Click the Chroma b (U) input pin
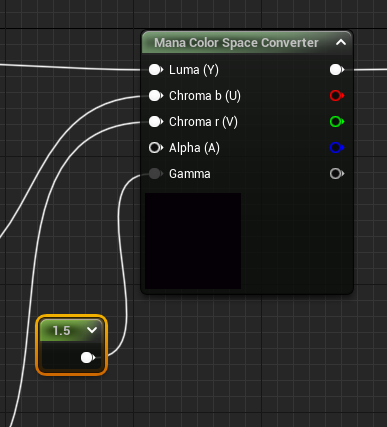Viewport: 387px width, 427px height. (156, 96)
